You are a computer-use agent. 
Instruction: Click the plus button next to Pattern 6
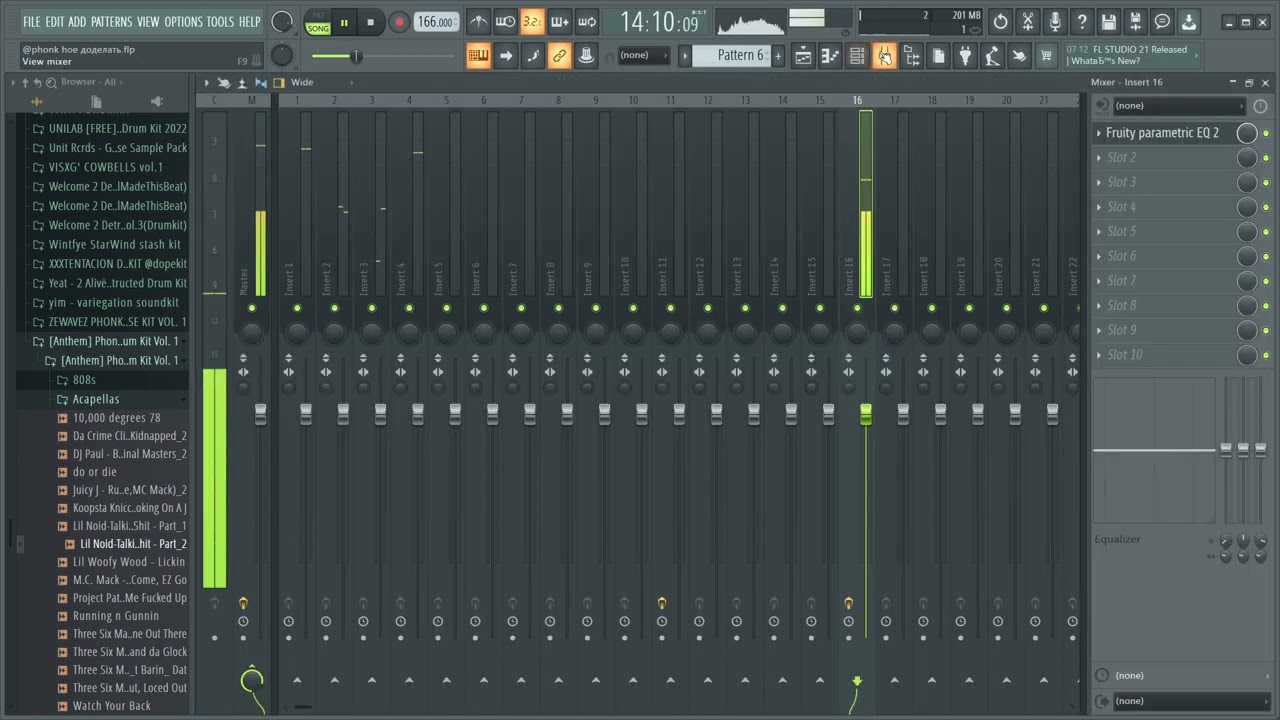pos(779,56)
